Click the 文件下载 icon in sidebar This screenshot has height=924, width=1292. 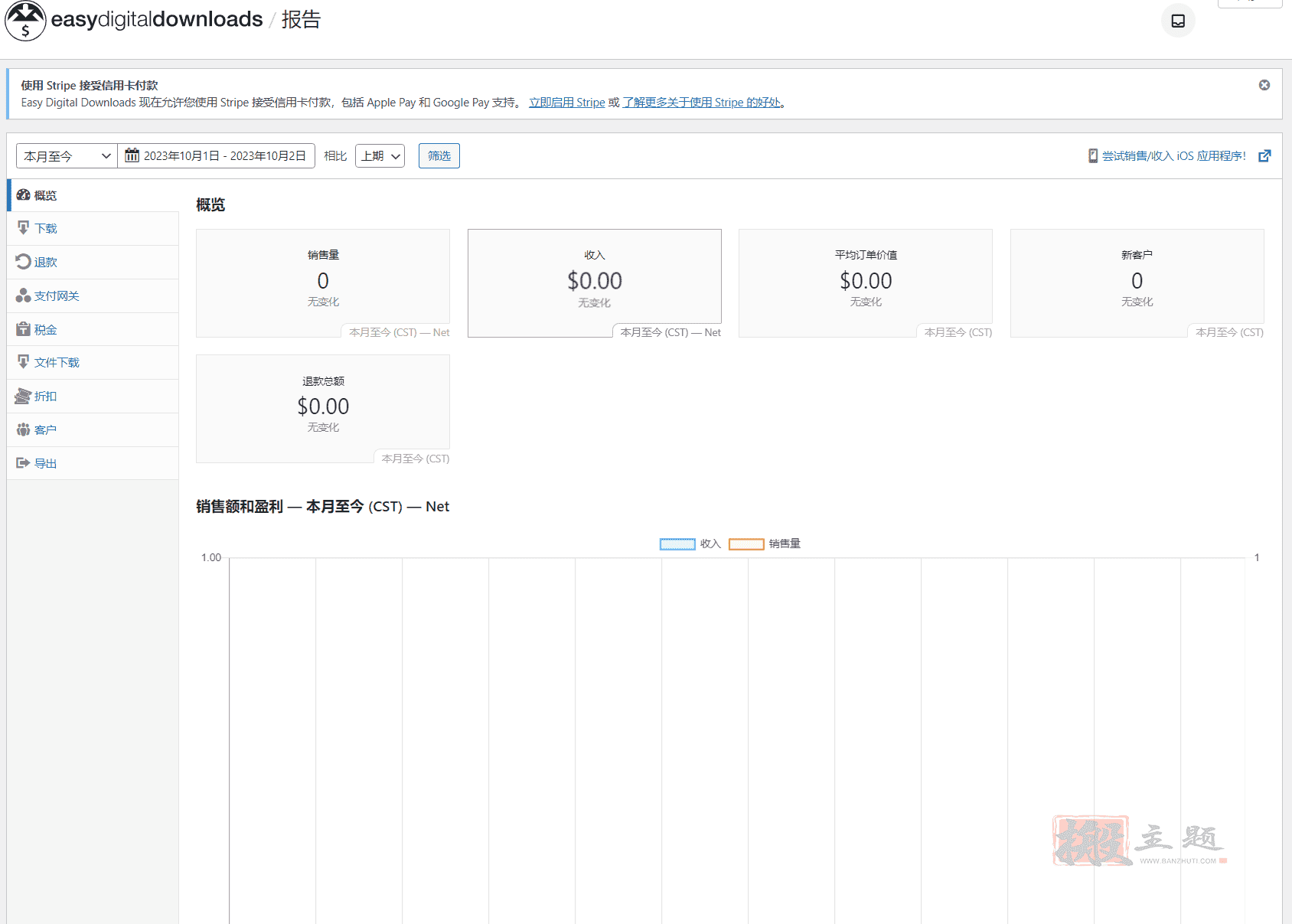23,362
